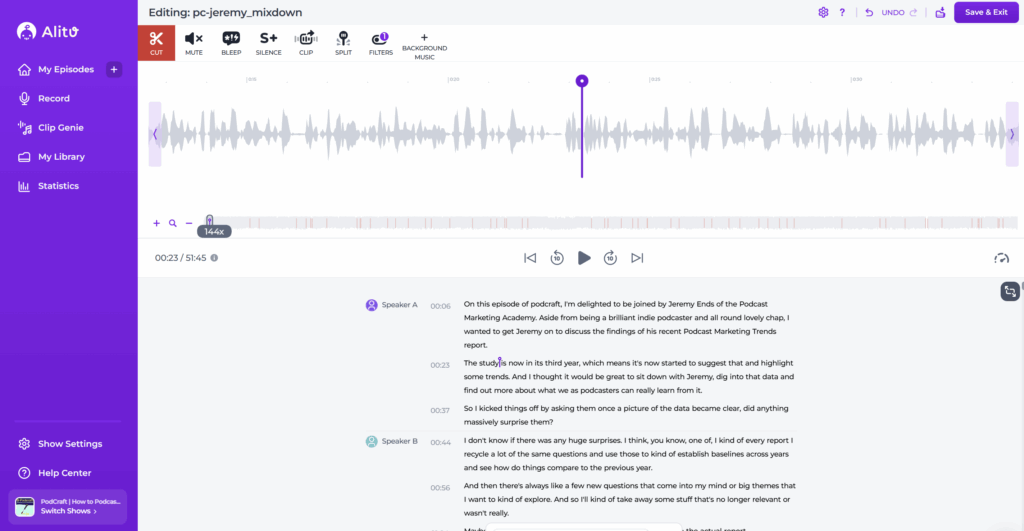1024x531 pixels.
Task: Select the Clip tool
Action: pyautogui.click(x=306, y=43)
